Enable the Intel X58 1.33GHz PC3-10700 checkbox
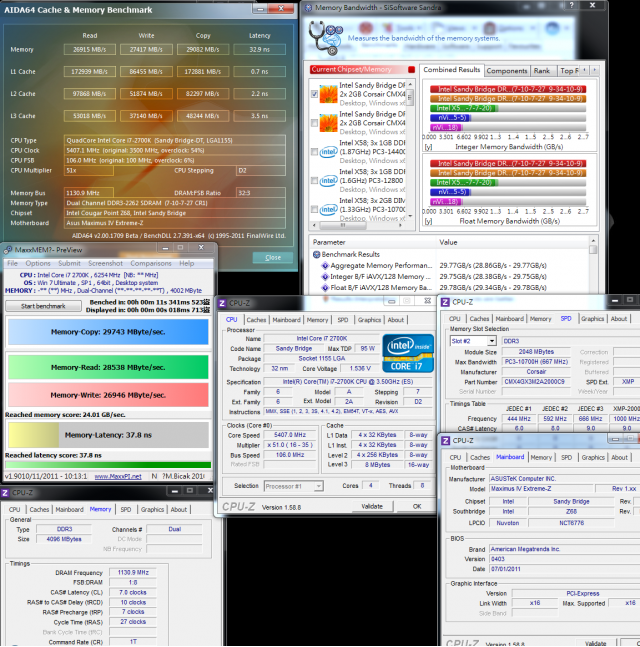Image resolution: width=640 pixels, height=647 pixels. tap(314, 209)
